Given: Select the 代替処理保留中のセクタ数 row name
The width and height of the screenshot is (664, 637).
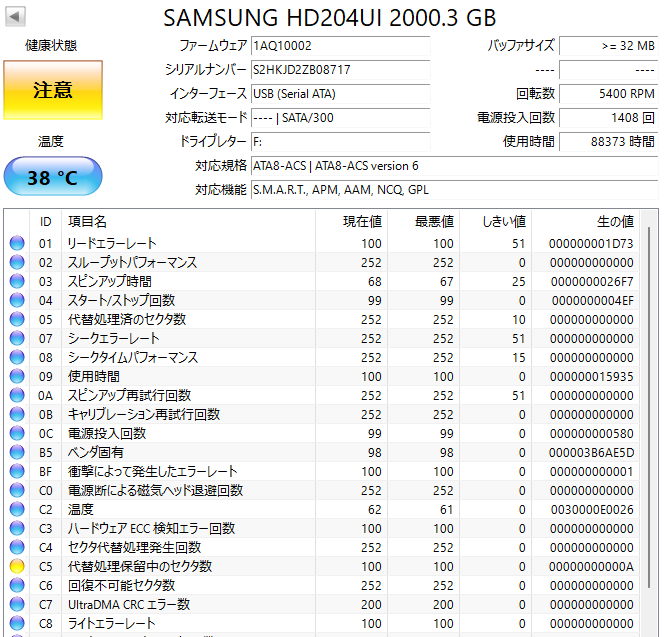Looking at the screenshot, I should coord(140,566).
